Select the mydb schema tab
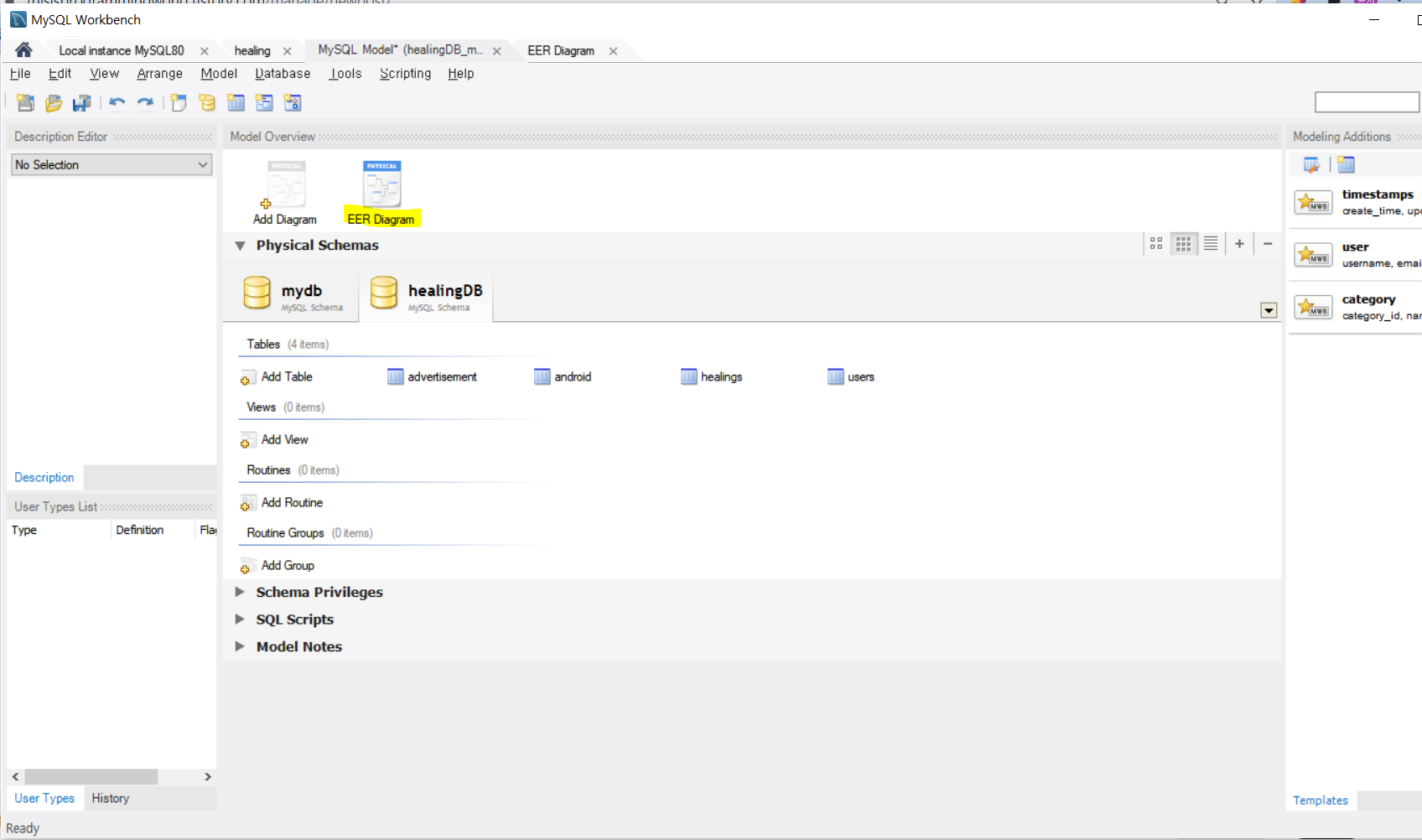 coord(292,295)
